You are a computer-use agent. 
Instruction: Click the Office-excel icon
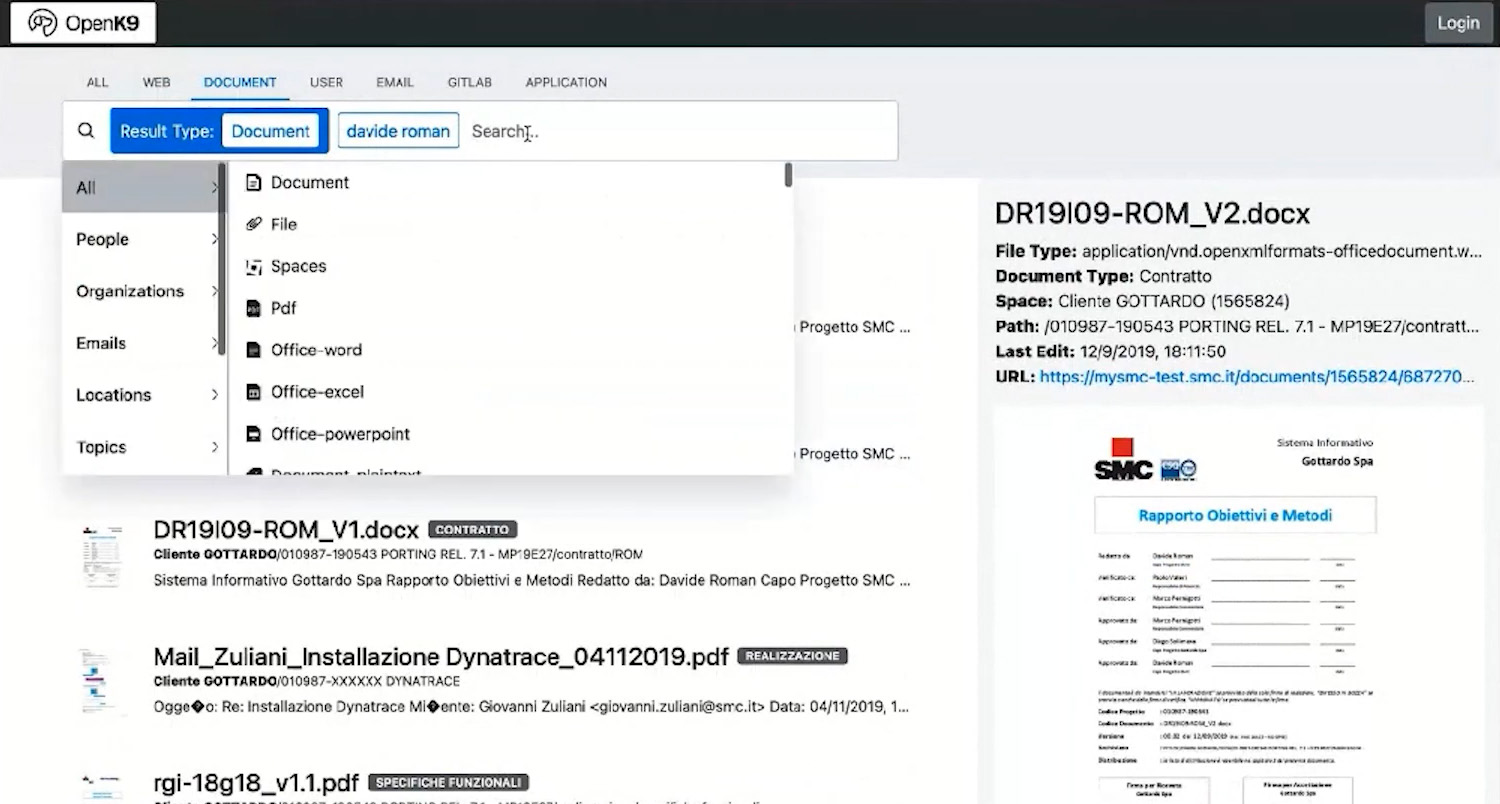(254, 392)
